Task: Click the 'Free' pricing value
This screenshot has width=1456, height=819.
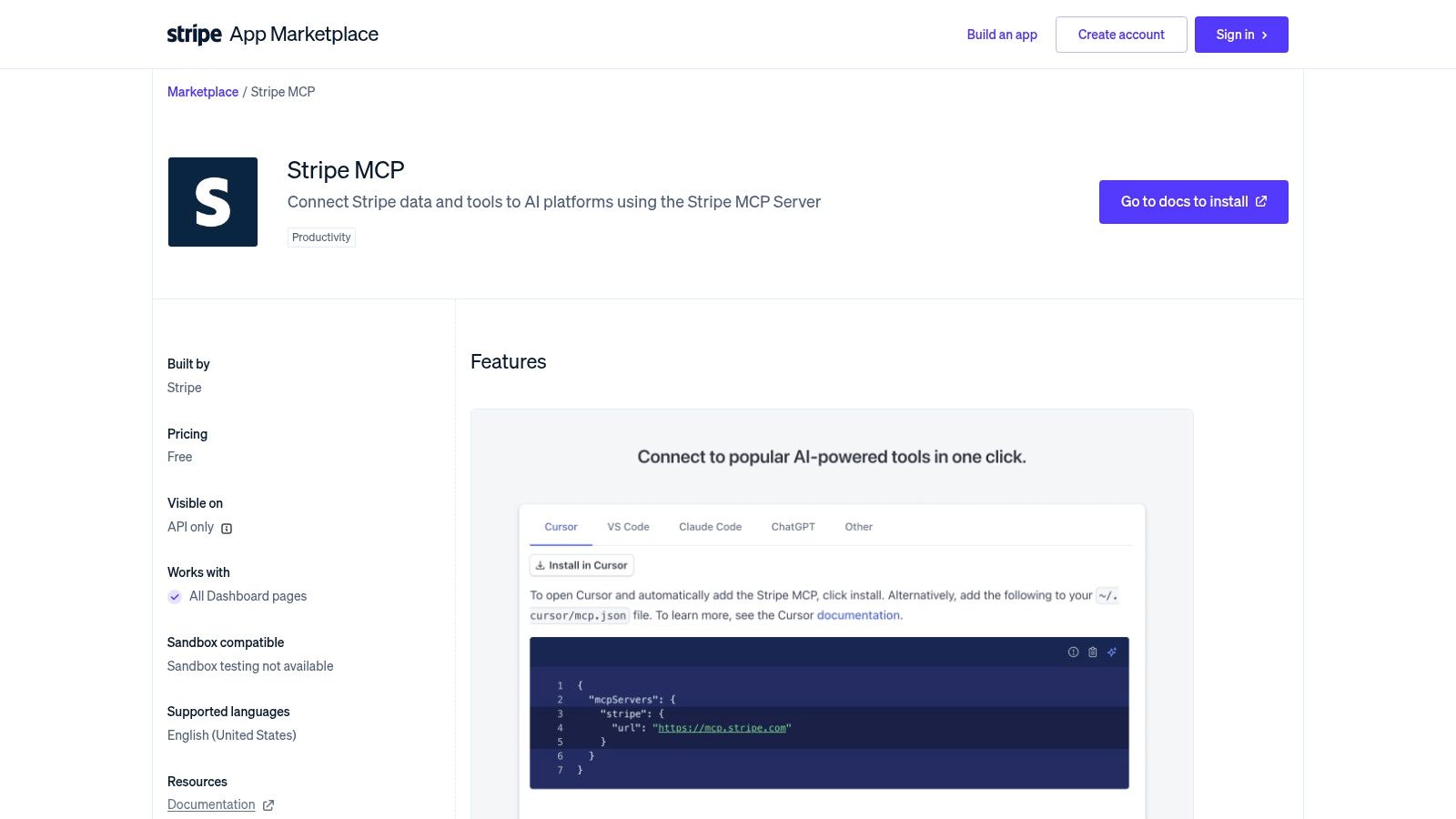Action: coord(180,457)
